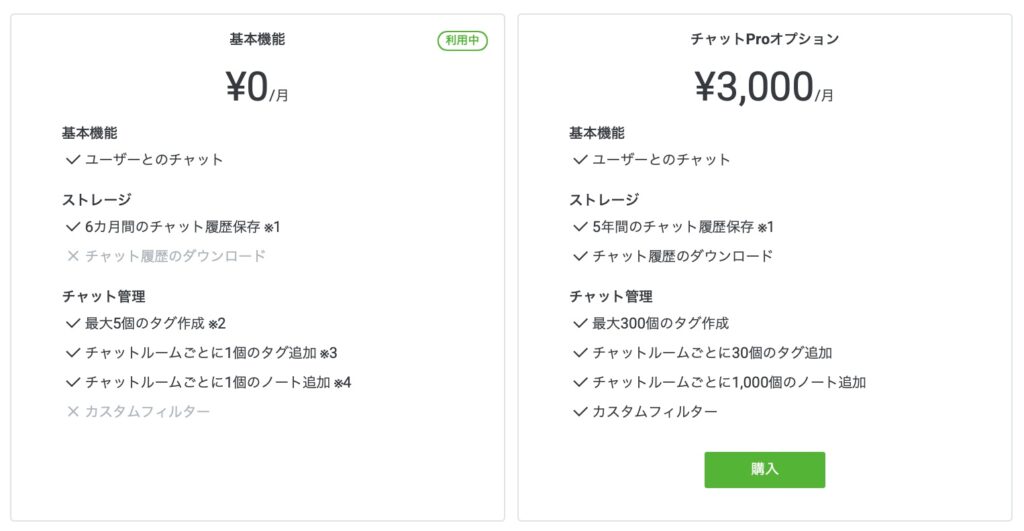Click the ¥0/月 price text
This screenshot has height=531, width=1024.
(257, 89)
